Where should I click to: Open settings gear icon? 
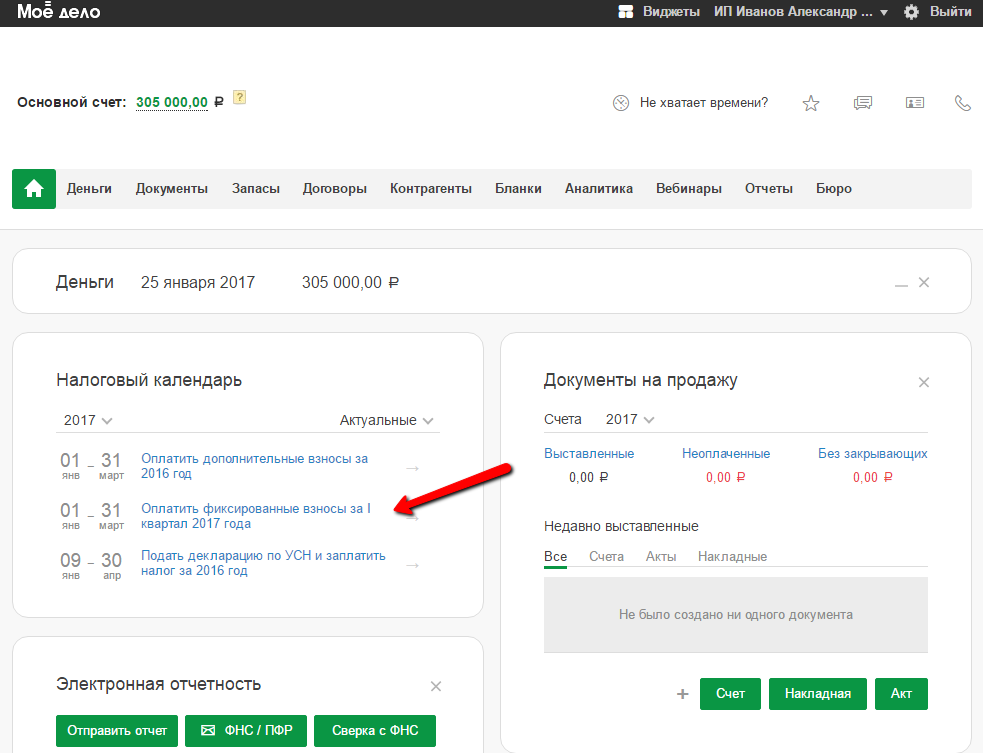coord(911,12)
